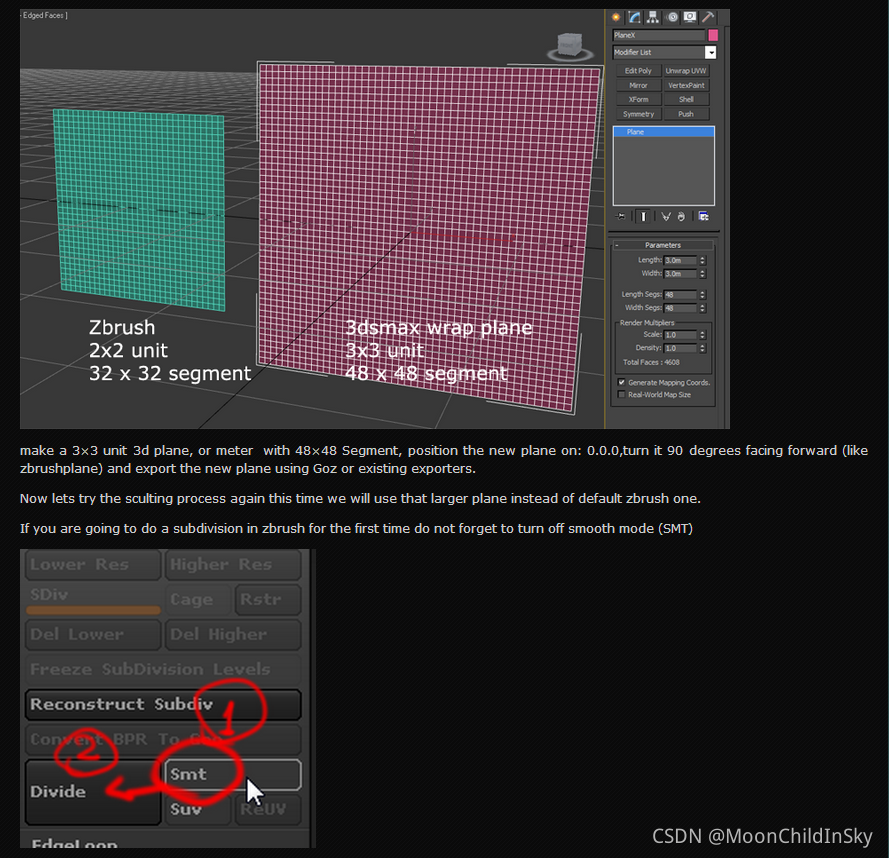Screen dimensions: 889x858
Task: Open the Modify tab in the command panel
Action: pos(634,18)
